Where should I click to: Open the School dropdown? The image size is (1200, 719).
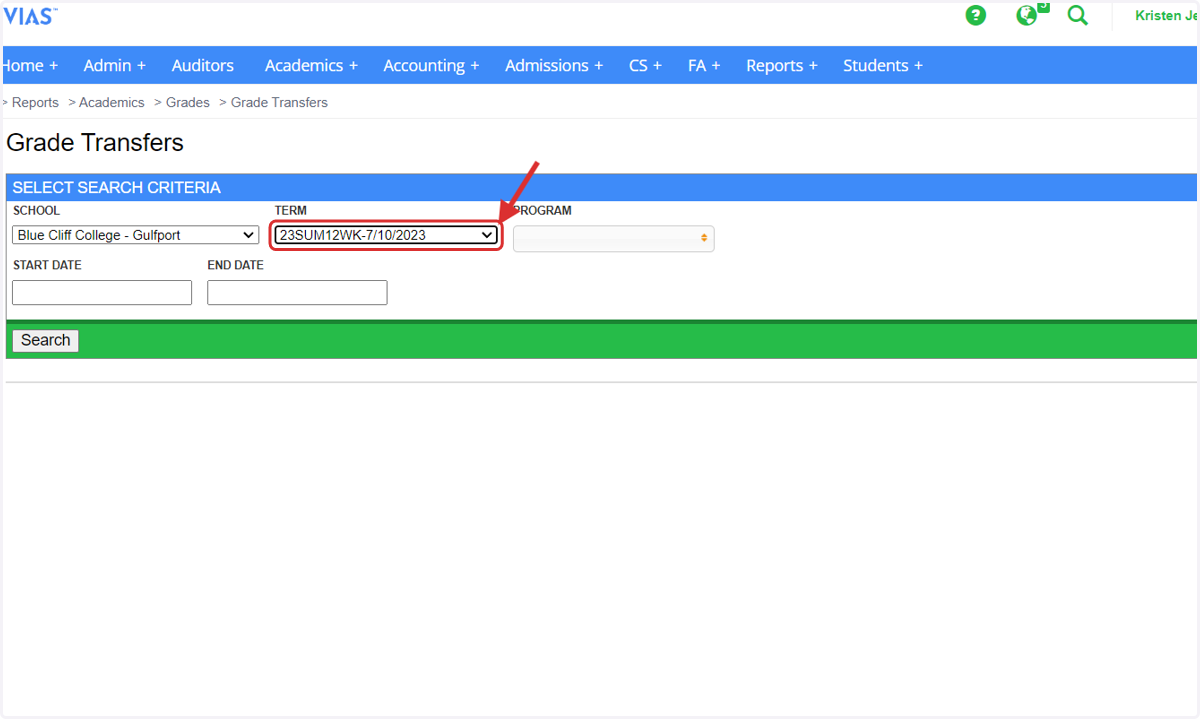(136, 235)
